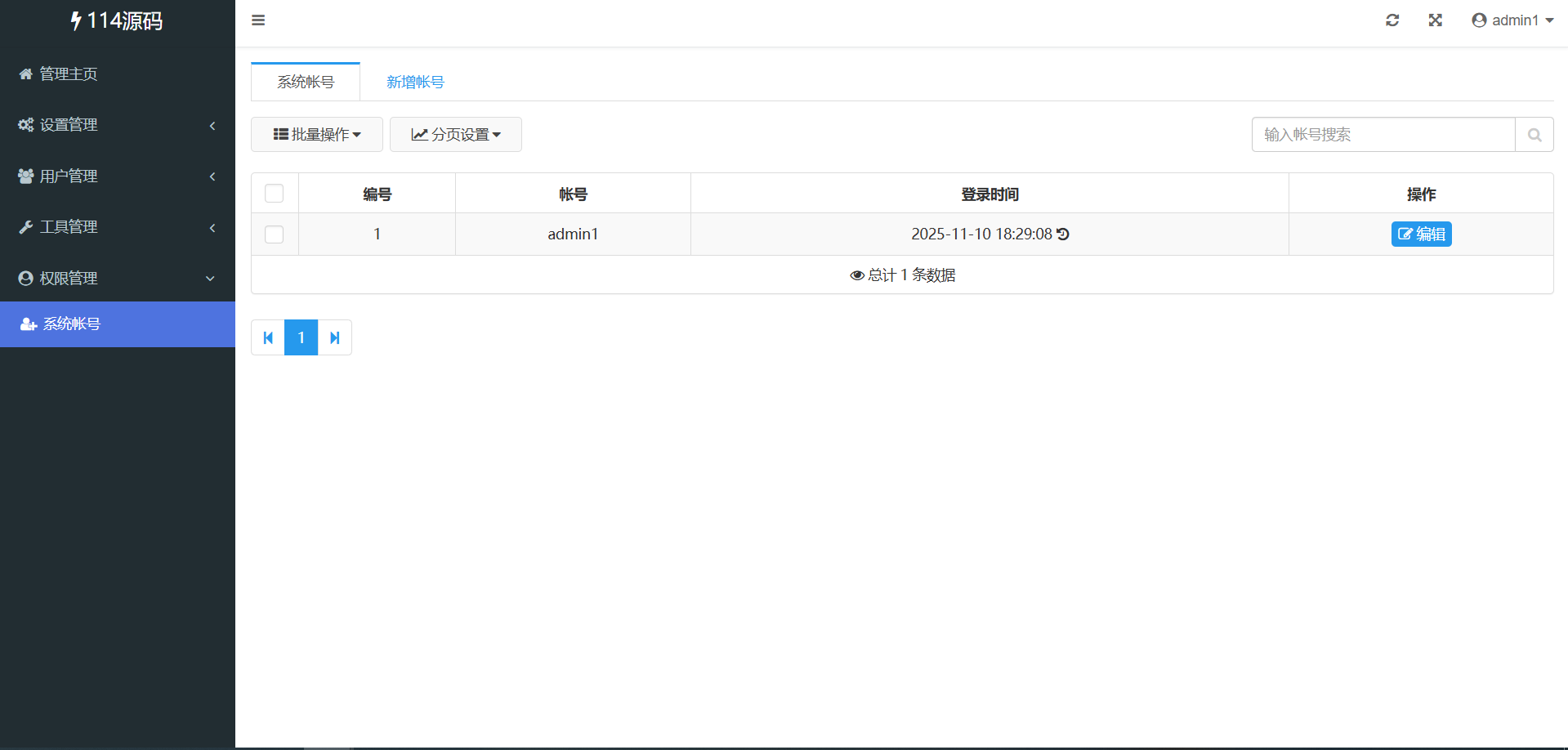Click the refresh icon in top bar
This screenshot has width=1568, height=750.
[1392, 20]
